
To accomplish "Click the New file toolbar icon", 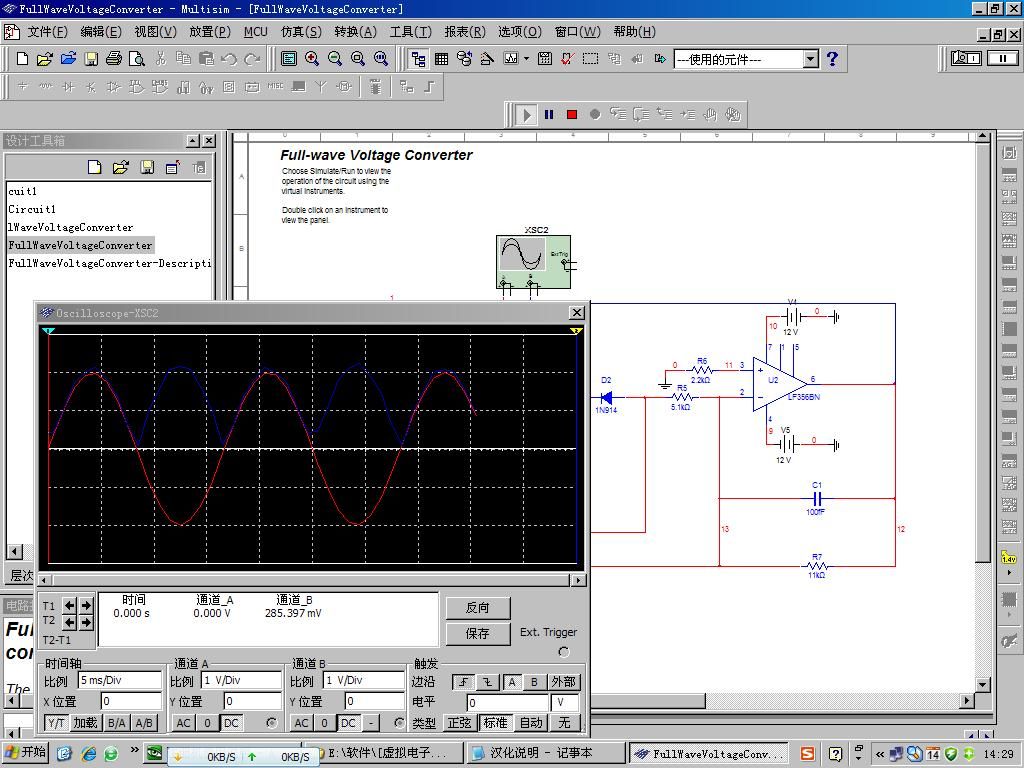I will (22, 59).
